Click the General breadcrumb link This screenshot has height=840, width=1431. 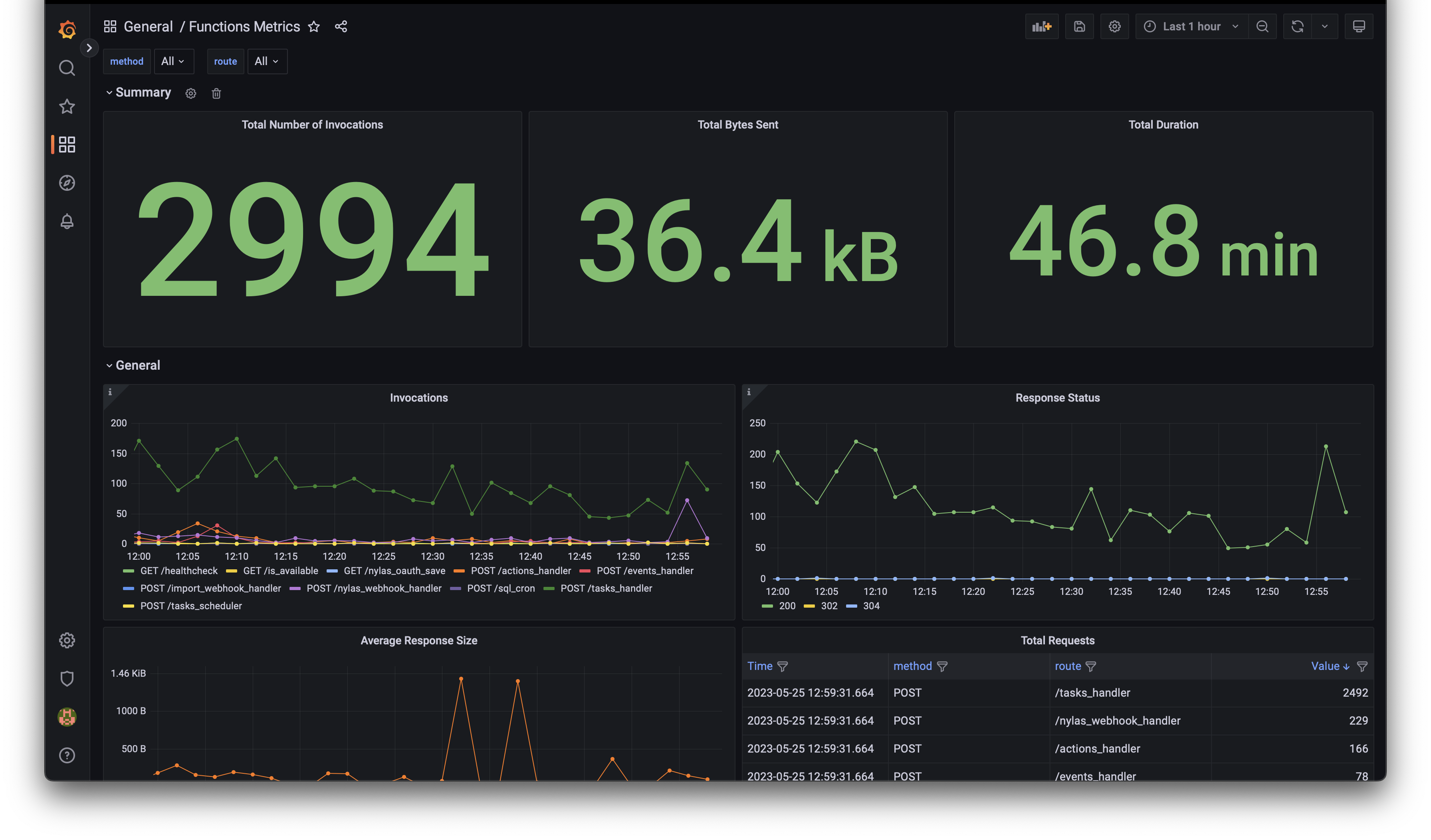tap(148, 27)
